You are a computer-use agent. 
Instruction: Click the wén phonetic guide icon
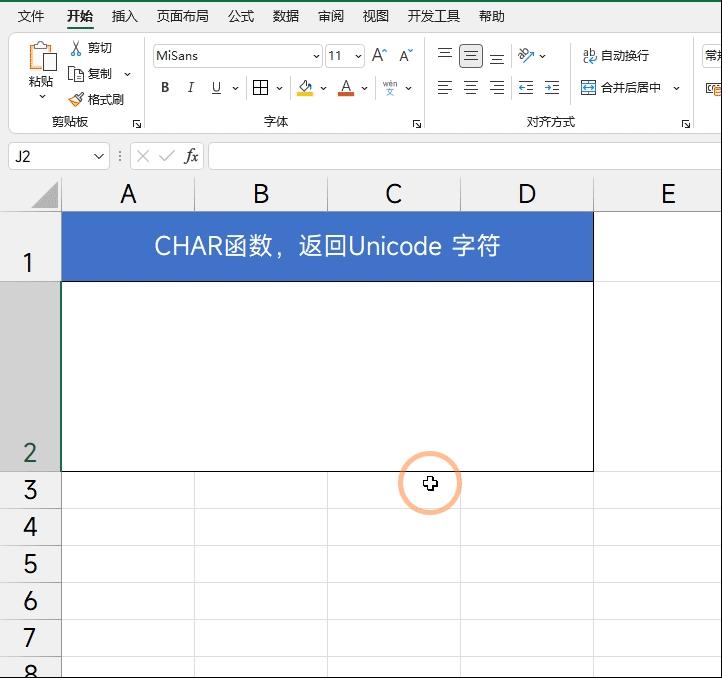[390, 88]
